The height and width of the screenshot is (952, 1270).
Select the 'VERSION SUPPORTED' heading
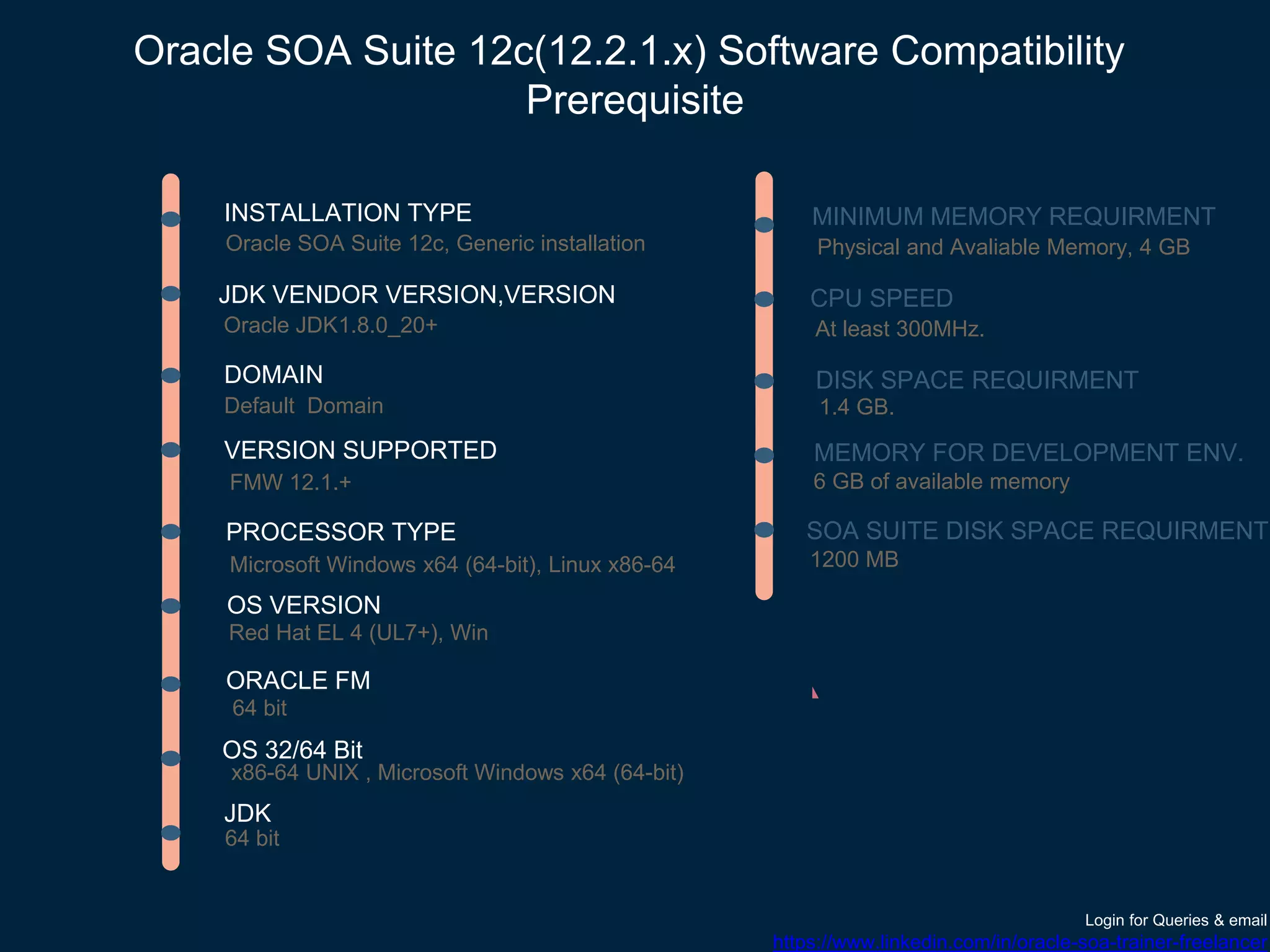click(360, 450)
